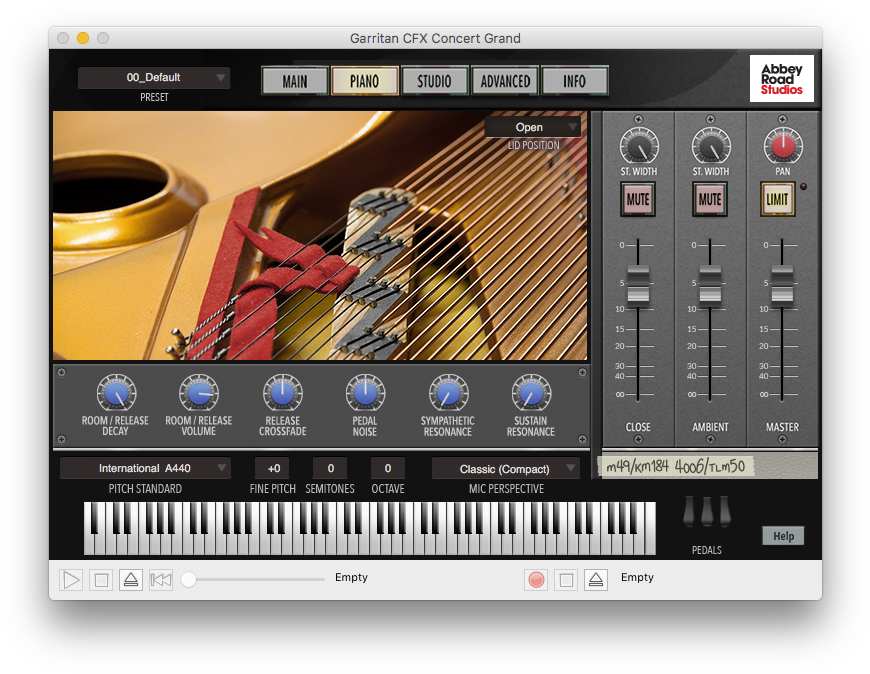
Task: Click the Sustain Resonance knob
Action: (x=531, y=393)
